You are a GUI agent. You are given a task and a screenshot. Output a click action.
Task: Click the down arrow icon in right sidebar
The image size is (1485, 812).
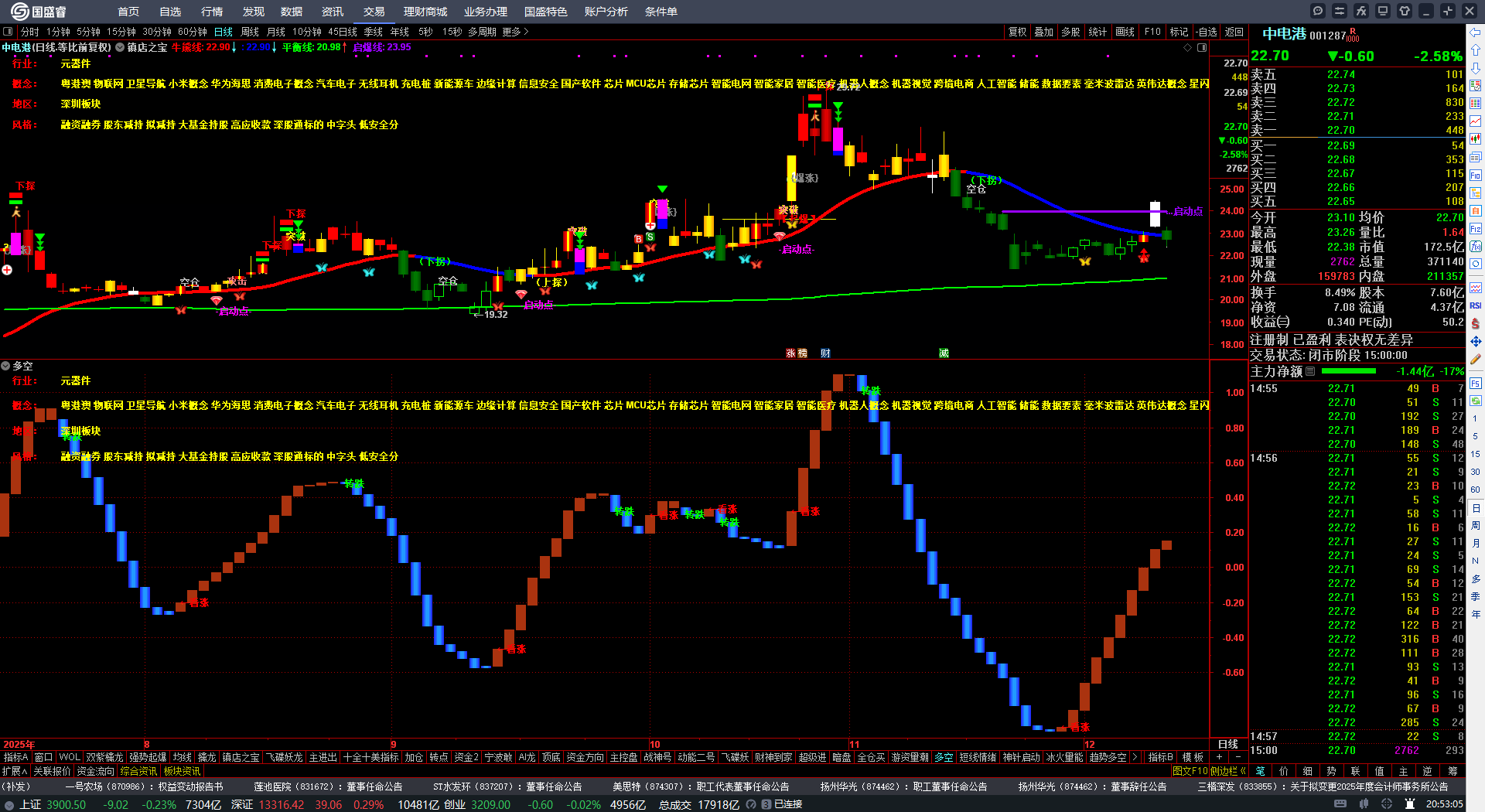(1476, 67)
